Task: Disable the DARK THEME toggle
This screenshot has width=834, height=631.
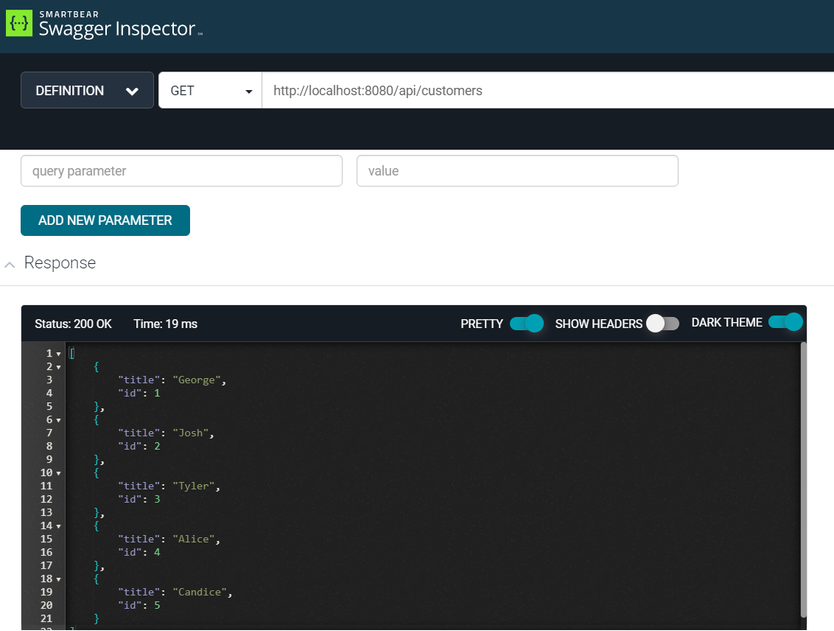Action: tap(785, 322)
